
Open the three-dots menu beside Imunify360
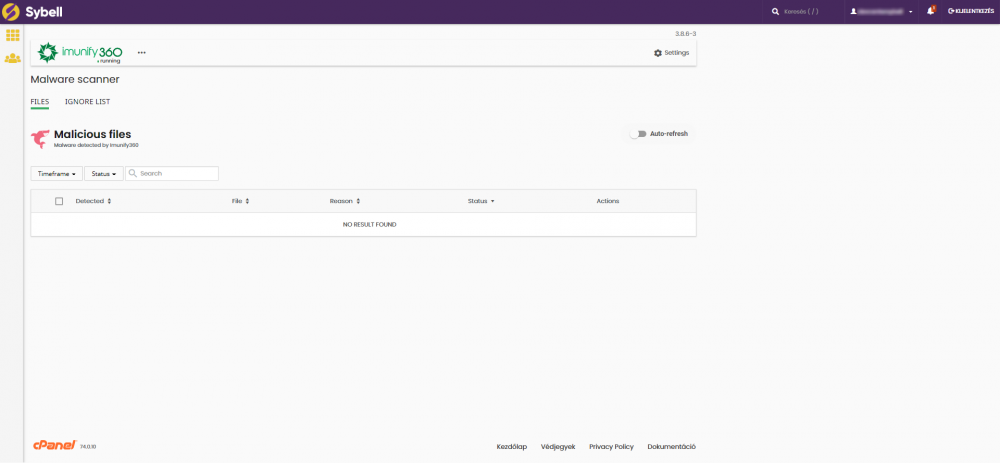click(x=142, y=53)
